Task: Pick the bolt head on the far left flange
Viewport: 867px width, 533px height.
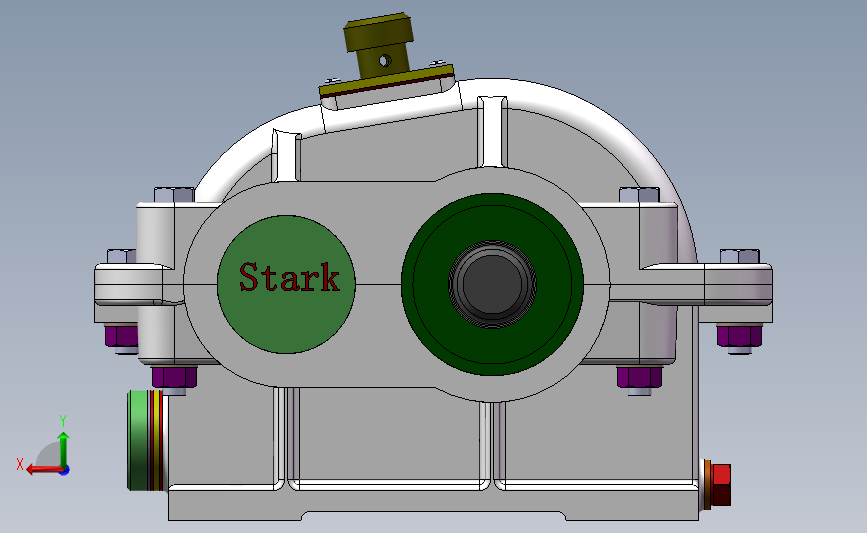Action: (x=122, y=256)
